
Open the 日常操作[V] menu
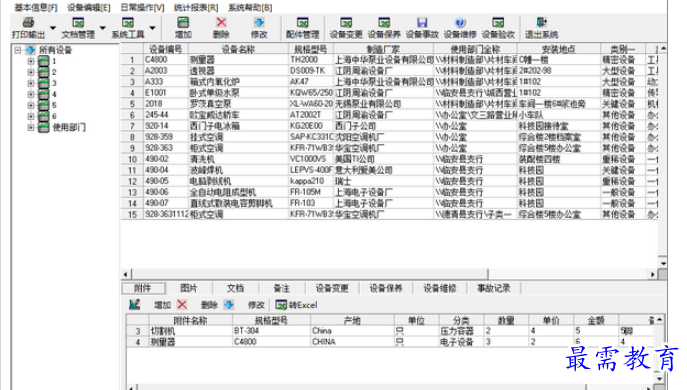pos(142,7)
